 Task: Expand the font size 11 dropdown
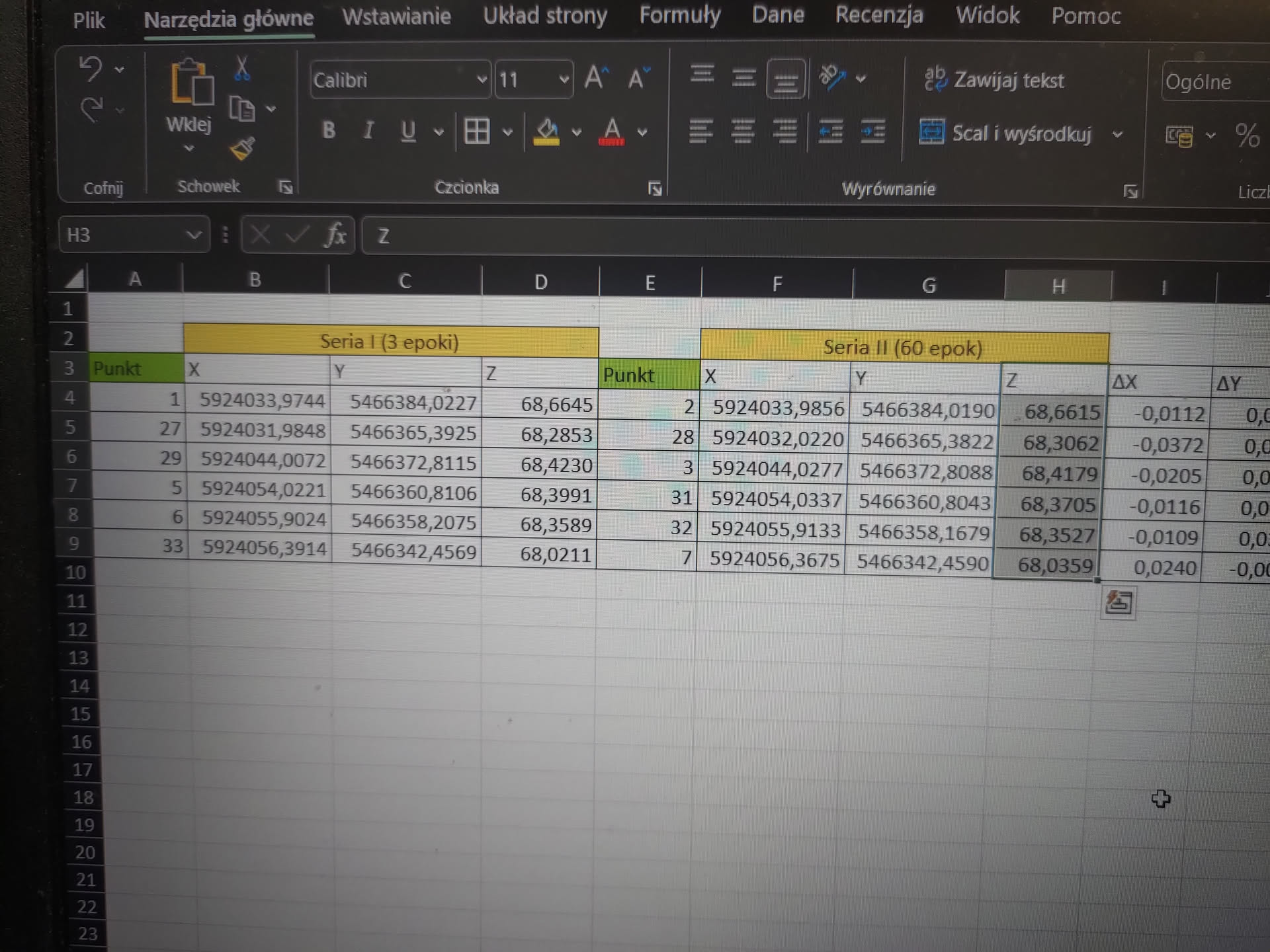(564, 80)
